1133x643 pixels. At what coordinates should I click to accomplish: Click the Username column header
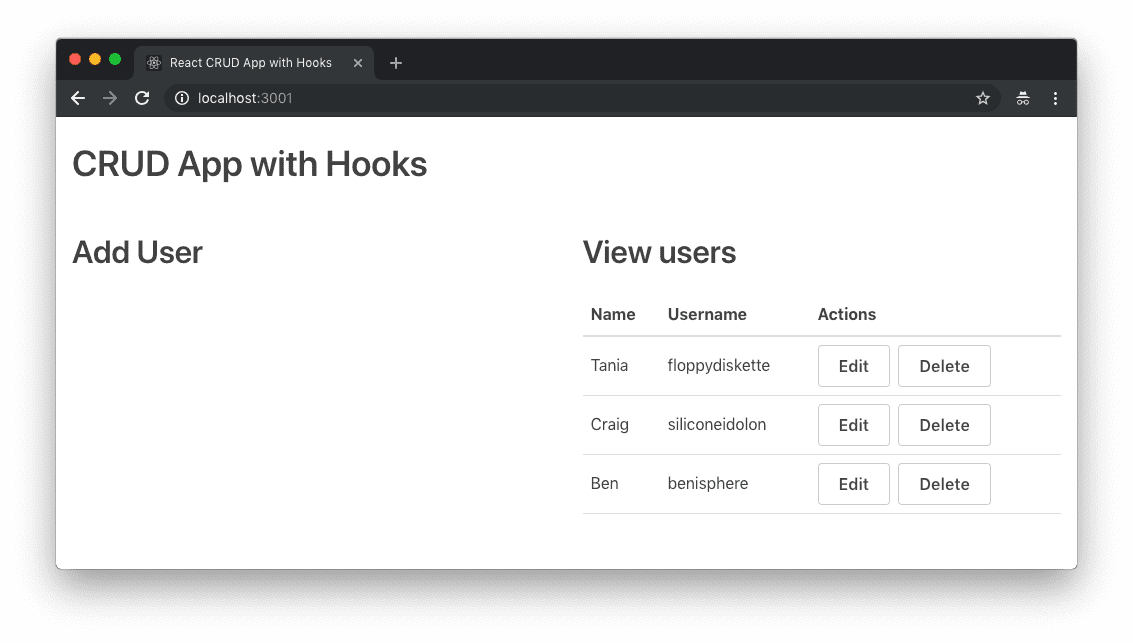(707, 314)
